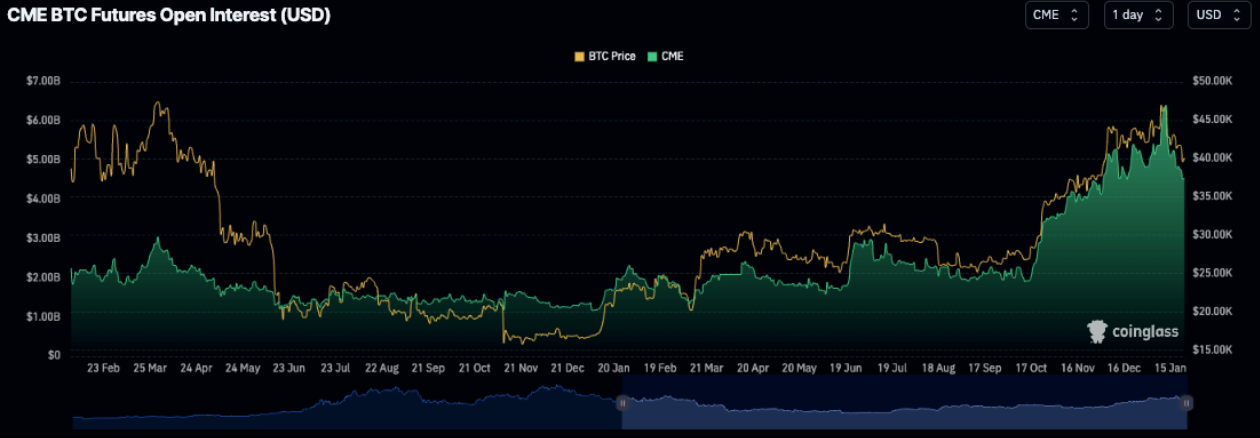Click the green CME legend swatch
The height and width of the screenshot is (438, 1260).
(x=653, y=56)
